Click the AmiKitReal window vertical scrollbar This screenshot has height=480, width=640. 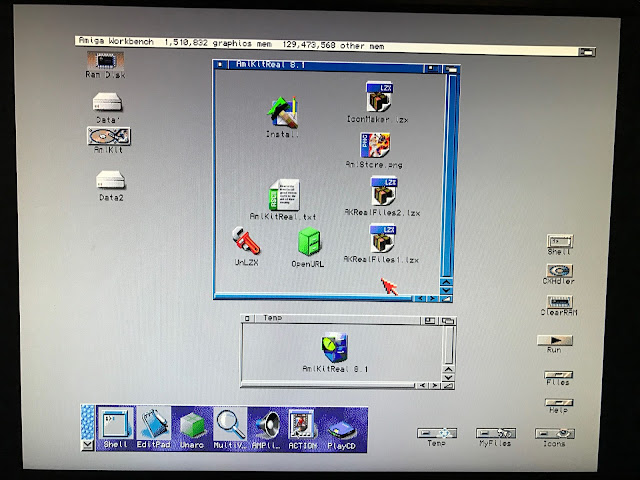(x=447, y=176)
